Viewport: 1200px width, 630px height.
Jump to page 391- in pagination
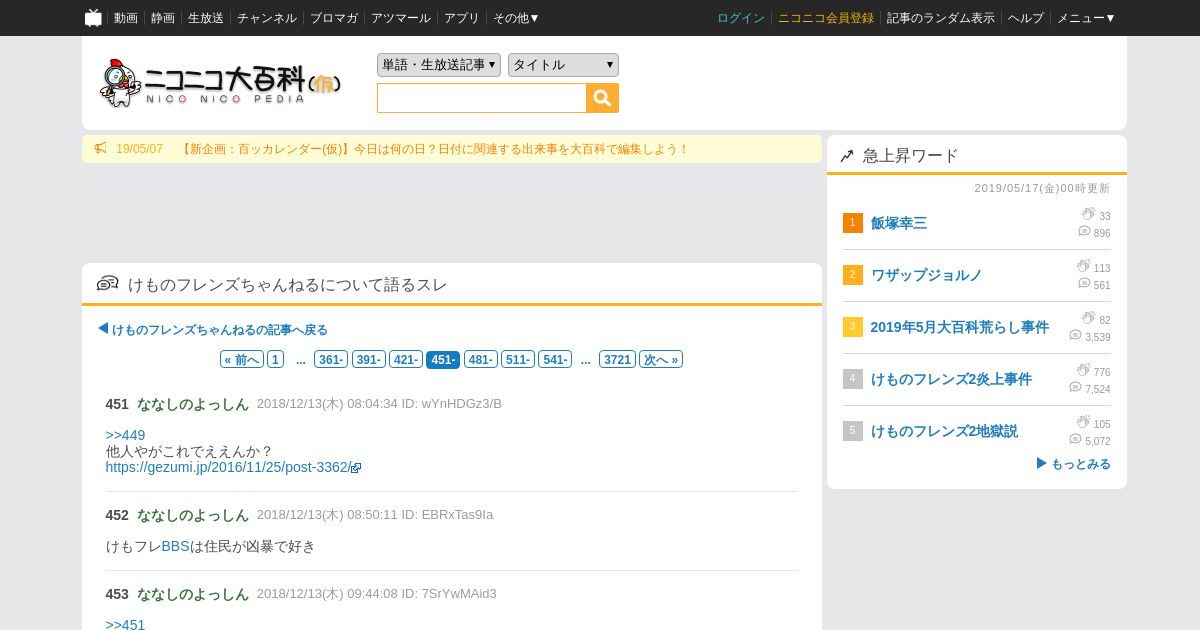pos(368,359)
